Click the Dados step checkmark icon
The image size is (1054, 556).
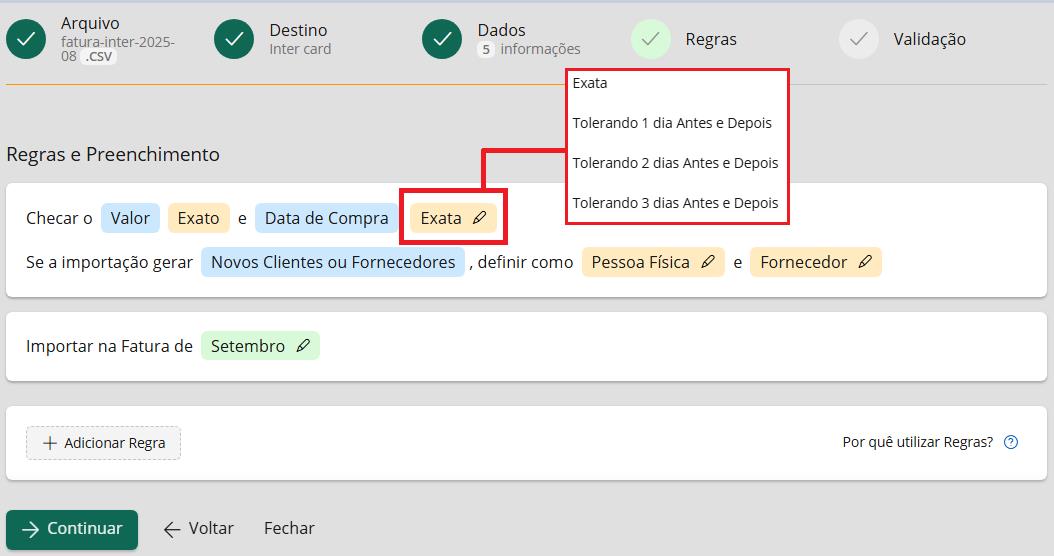click(442, 39)
